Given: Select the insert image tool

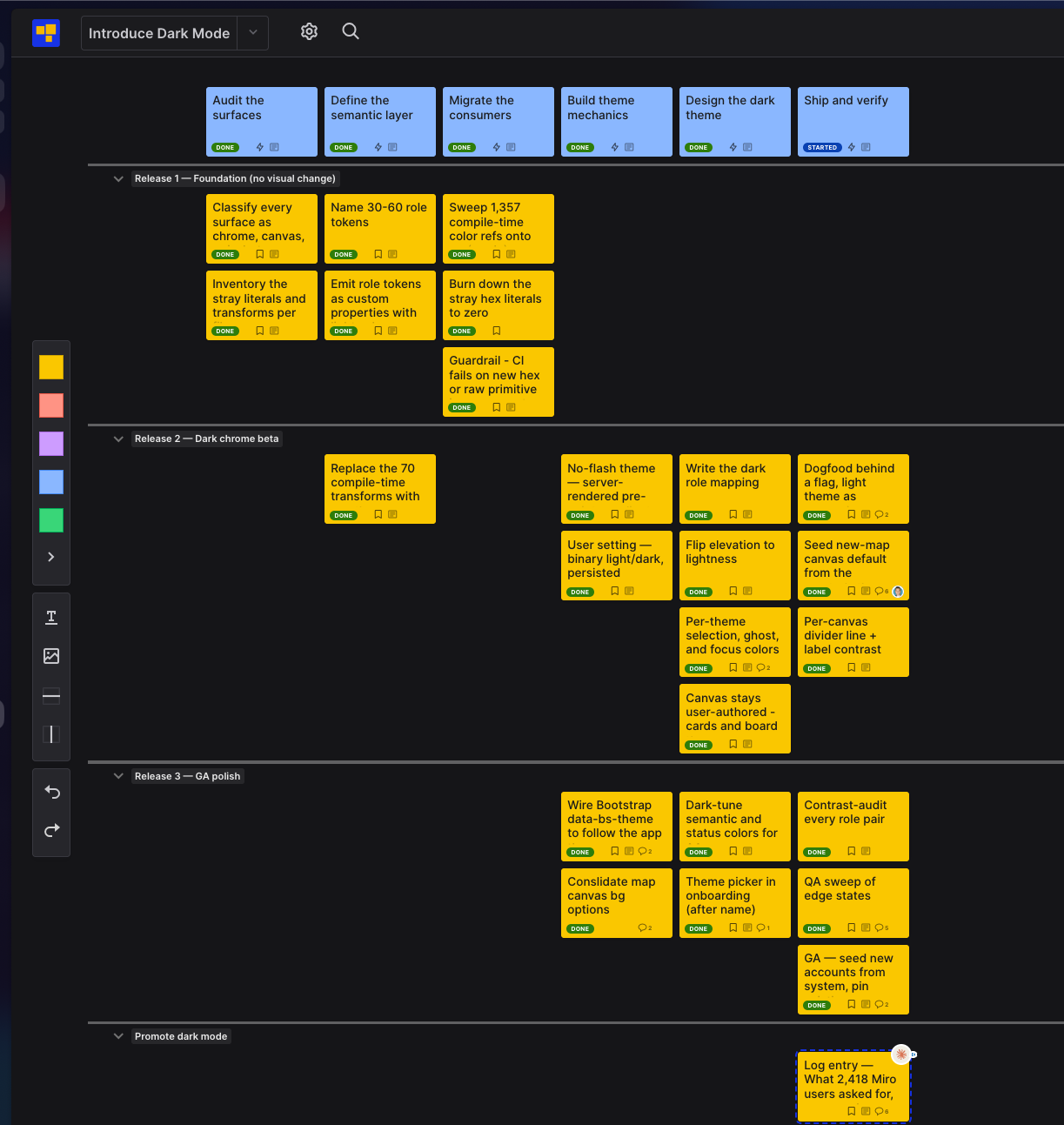Looking at the screenshot, I should point(51,656).
